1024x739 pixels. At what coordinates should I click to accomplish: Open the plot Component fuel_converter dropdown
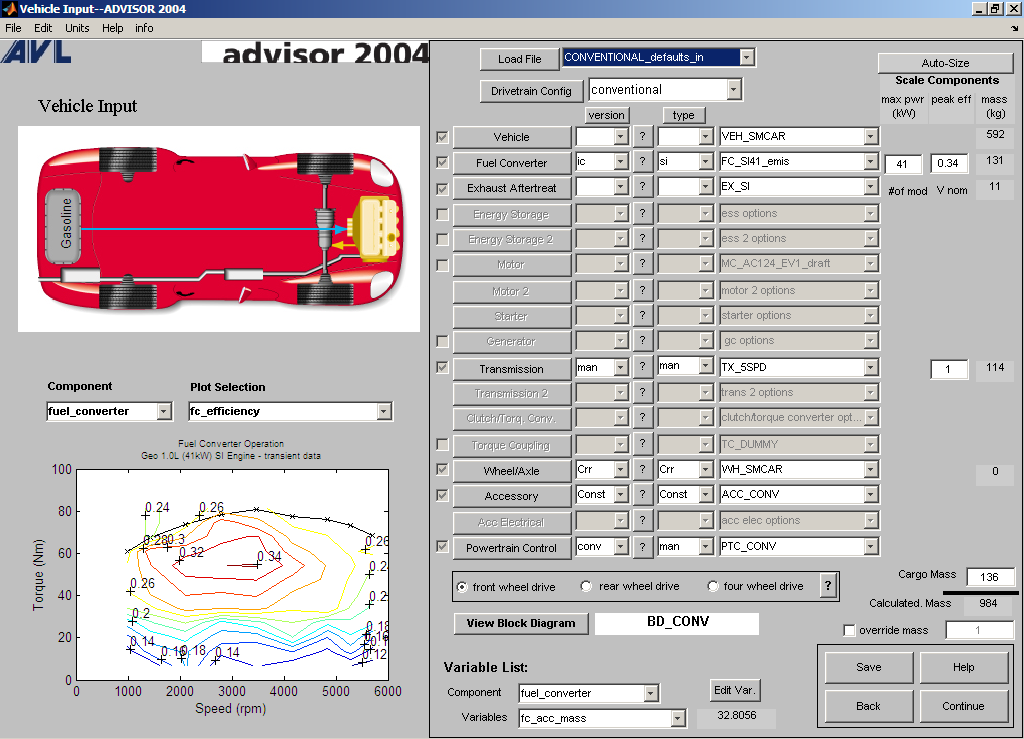tap(164, 411)
